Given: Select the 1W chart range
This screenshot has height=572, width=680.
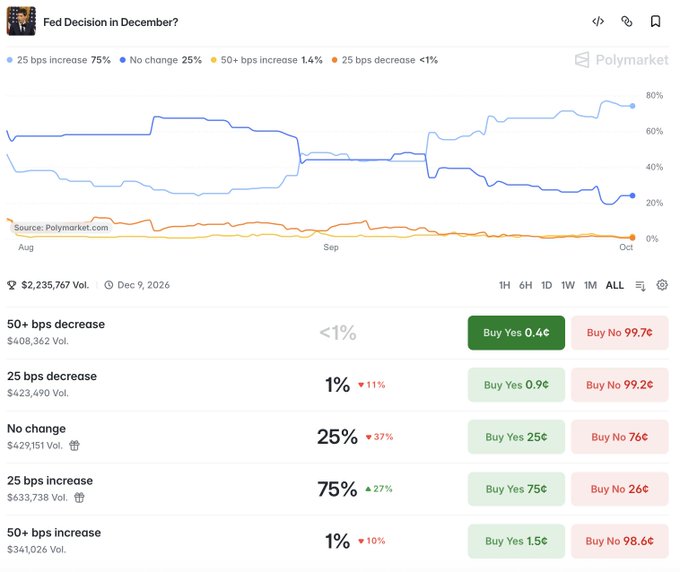Looking at the screenshot, I should 568,285.
